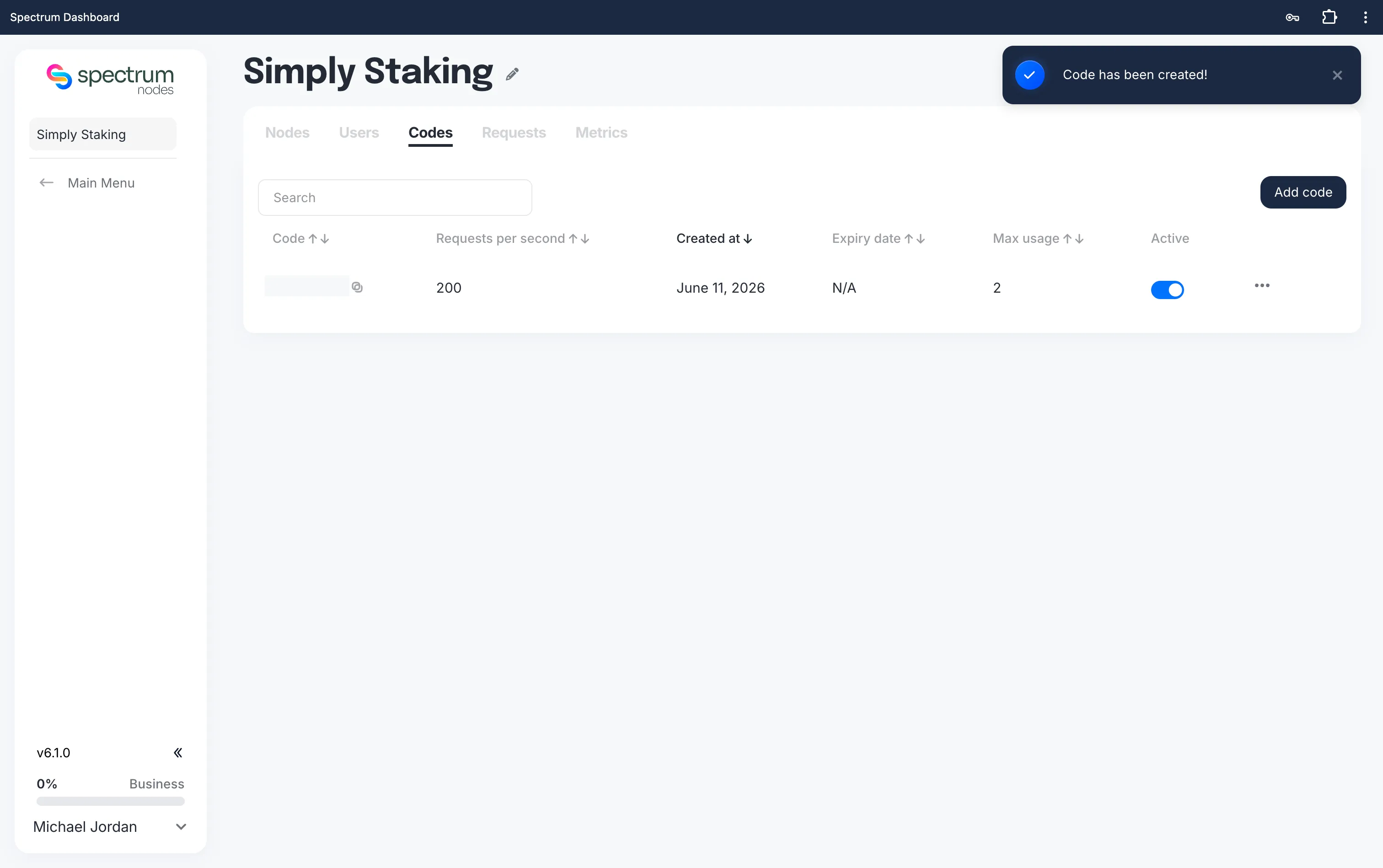Dismiss the Code has been created notification
The image size is (1383, 868).
click(1337, 75)
